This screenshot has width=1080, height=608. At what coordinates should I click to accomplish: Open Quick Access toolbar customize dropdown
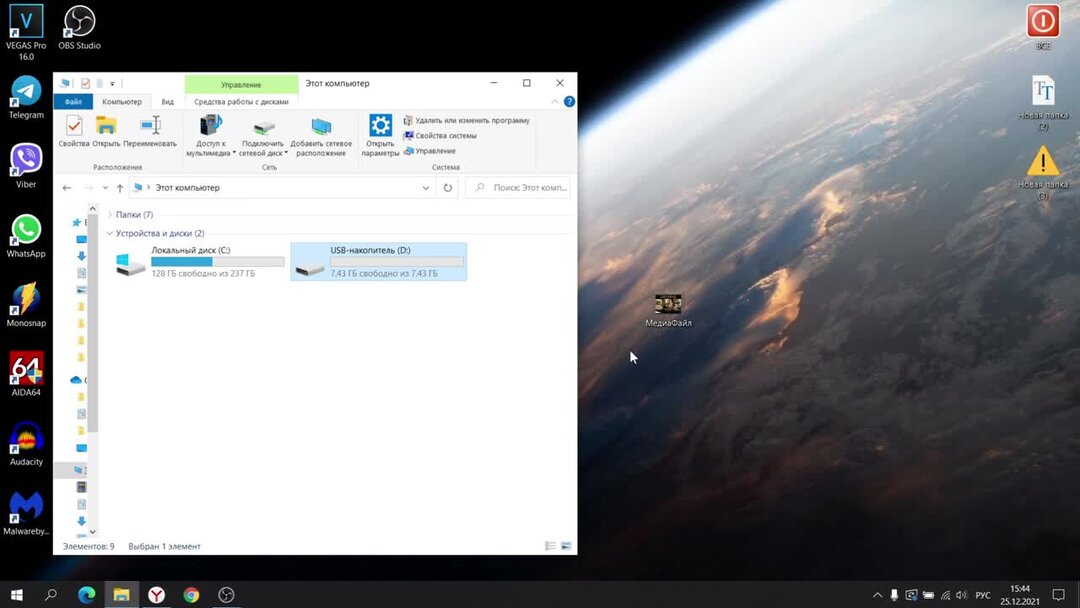click(x=112, y=83)
